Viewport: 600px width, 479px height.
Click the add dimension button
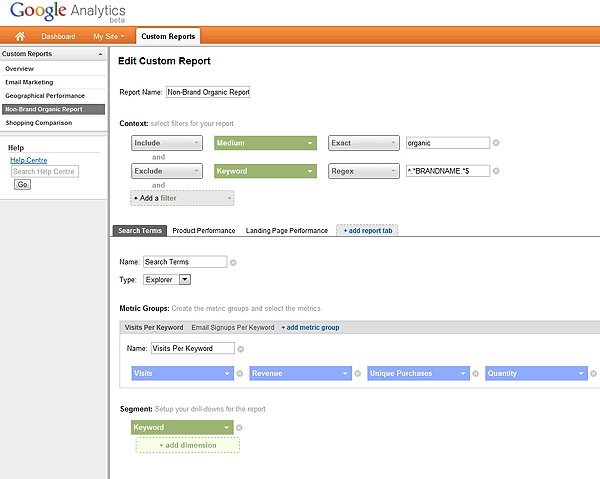coord(188,445)
